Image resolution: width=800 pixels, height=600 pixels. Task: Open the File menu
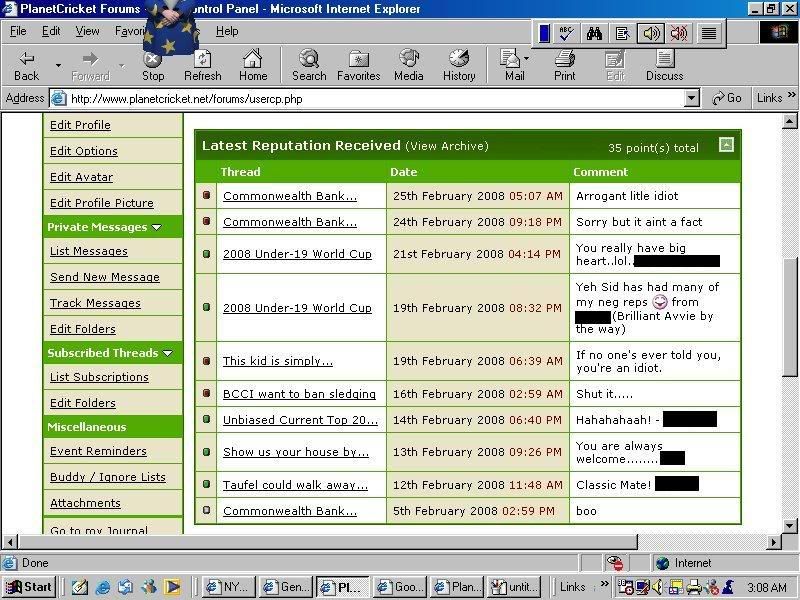point(18,31)
